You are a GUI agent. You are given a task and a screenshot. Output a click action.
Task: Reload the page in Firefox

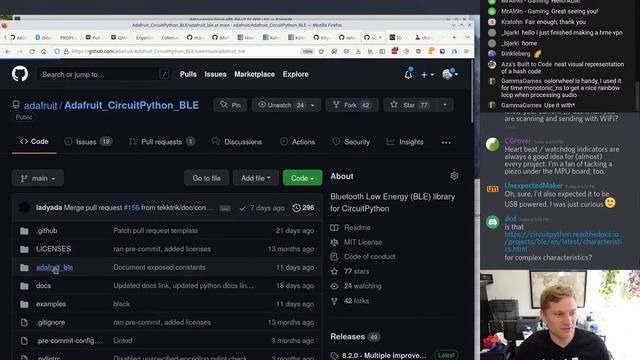32,51
